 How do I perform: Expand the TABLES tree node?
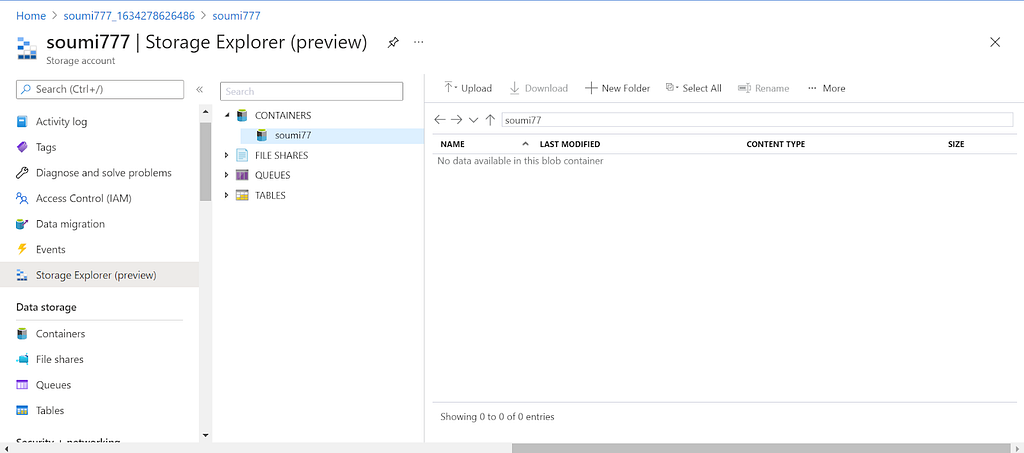click(227, 195)
